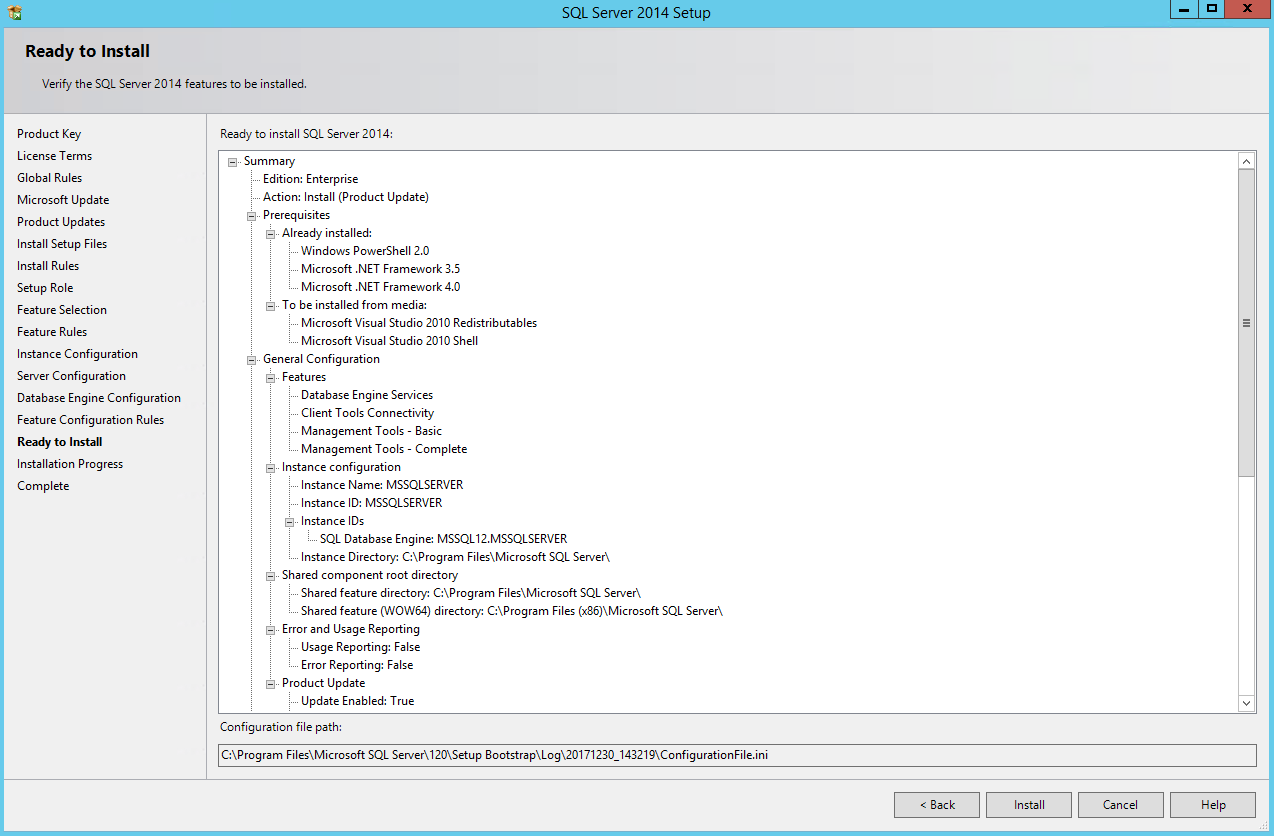
Task: Collapse Error and Usage Reporting node
Action: [270, 629]
